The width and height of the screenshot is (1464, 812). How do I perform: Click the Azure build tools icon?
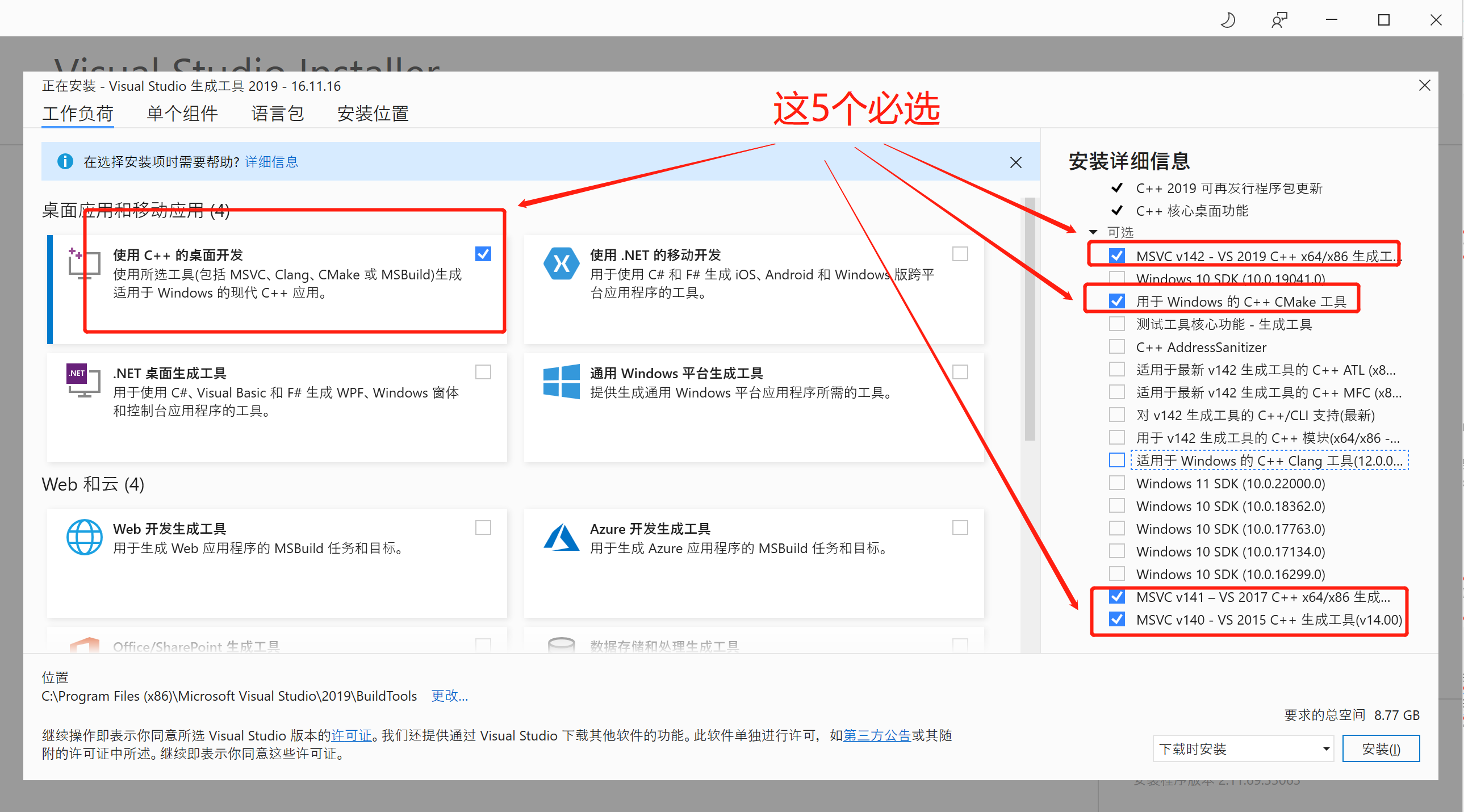tap(561, 537)
